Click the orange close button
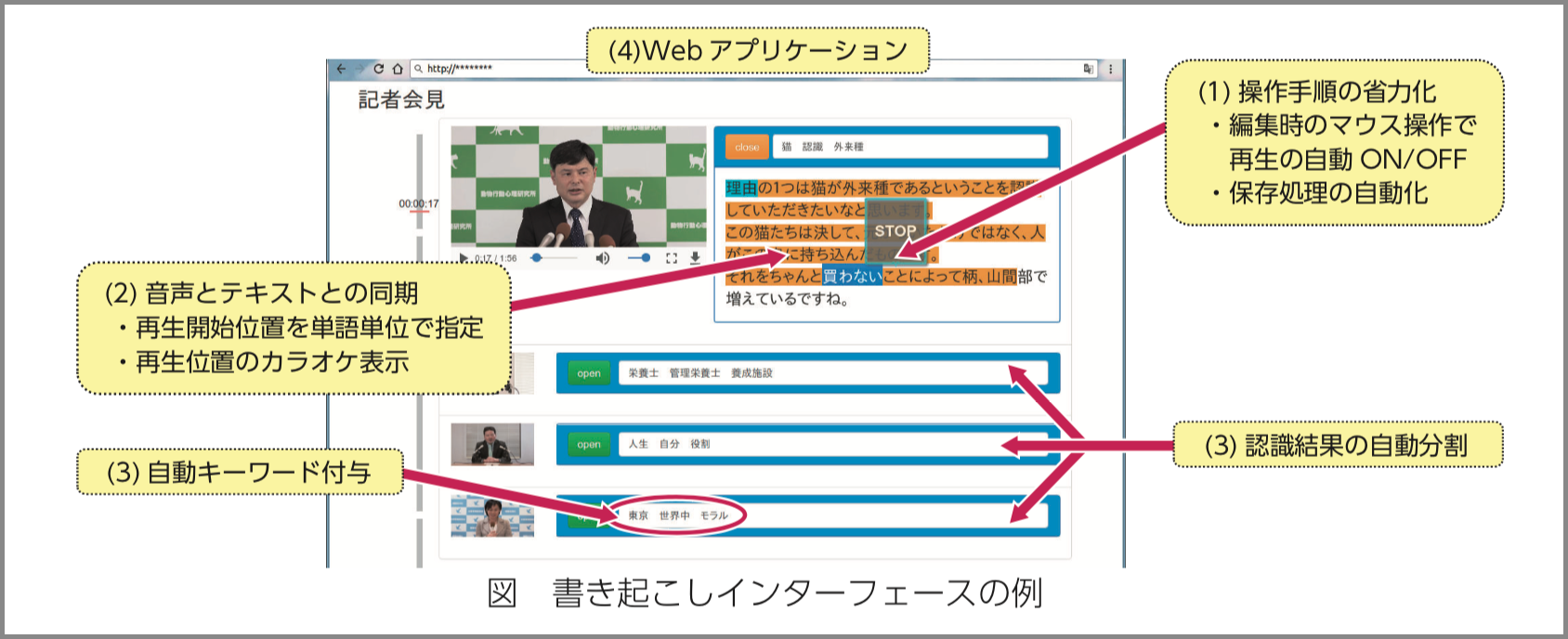 (x=747, y=147)
